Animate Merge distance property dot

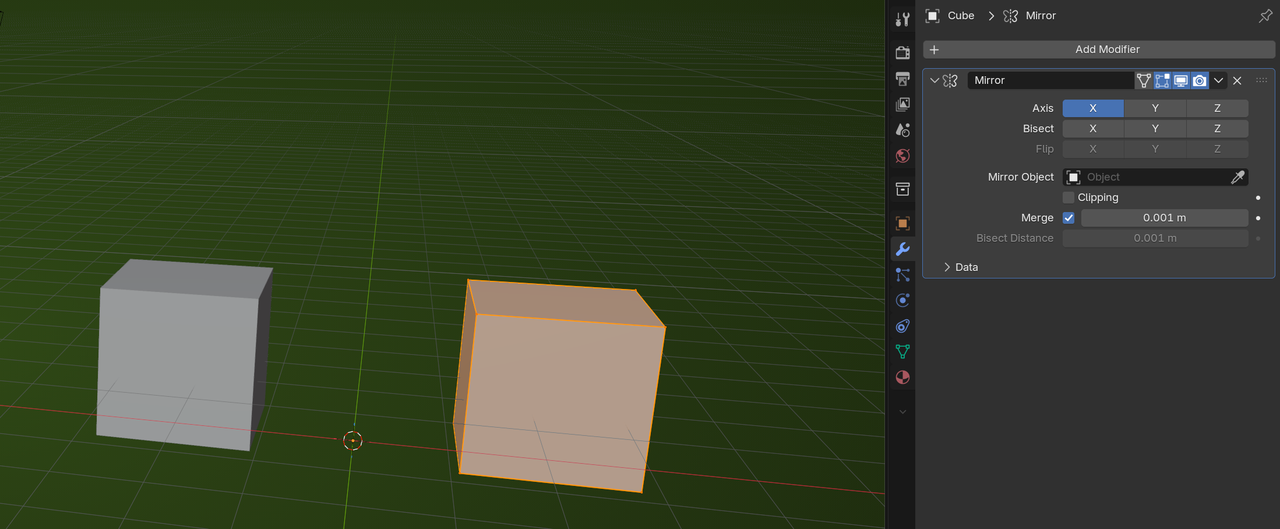click(x=1258, y=218)
